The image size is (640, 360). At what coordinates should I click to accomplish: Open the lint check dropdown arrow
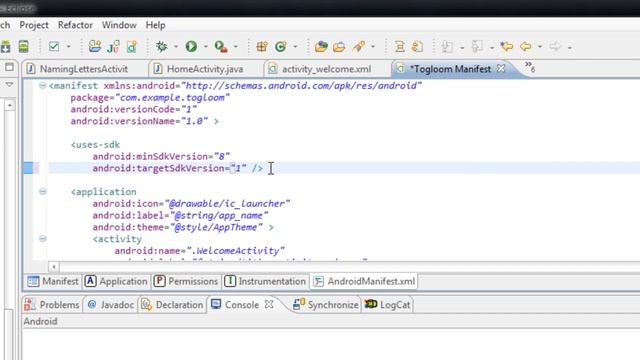[x=69, y=47]
